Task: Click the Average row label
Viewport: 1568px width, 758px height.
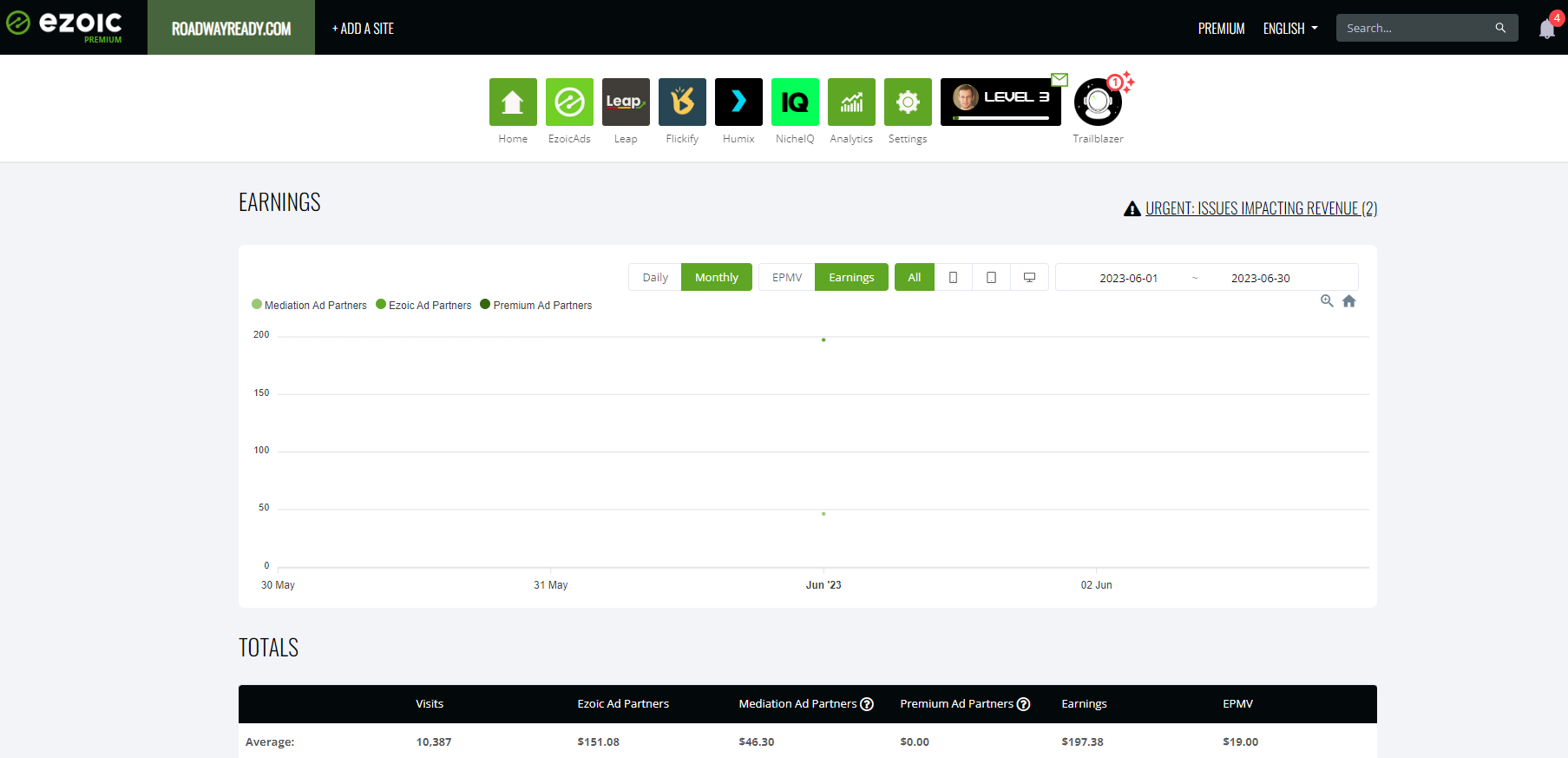Action: click(270, 742)
